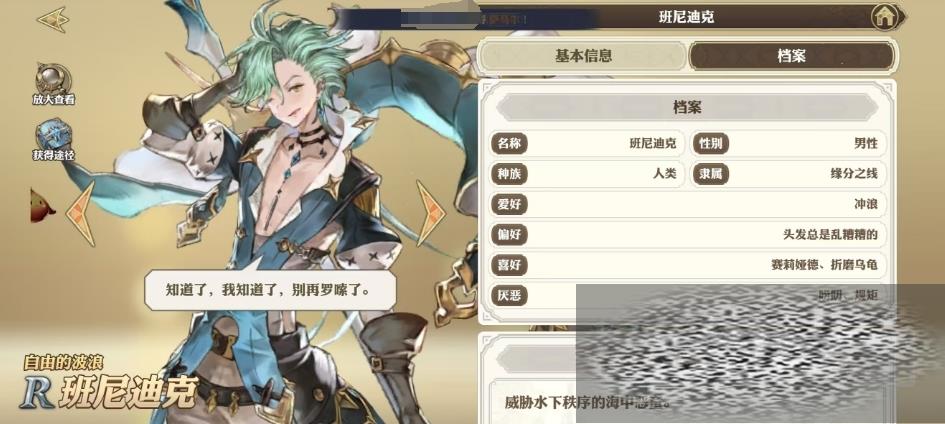
Task: Tap the 班尼迪克 title bar
Action: pyautogui.click(x=686, y=17)
